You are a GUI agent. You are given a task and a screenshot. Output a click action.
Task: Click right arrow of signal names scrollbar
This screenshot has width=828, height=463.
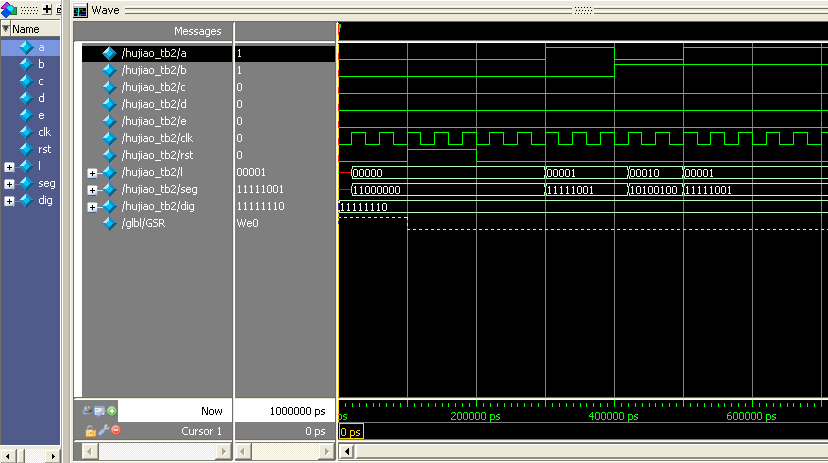[x=223, y=452]
